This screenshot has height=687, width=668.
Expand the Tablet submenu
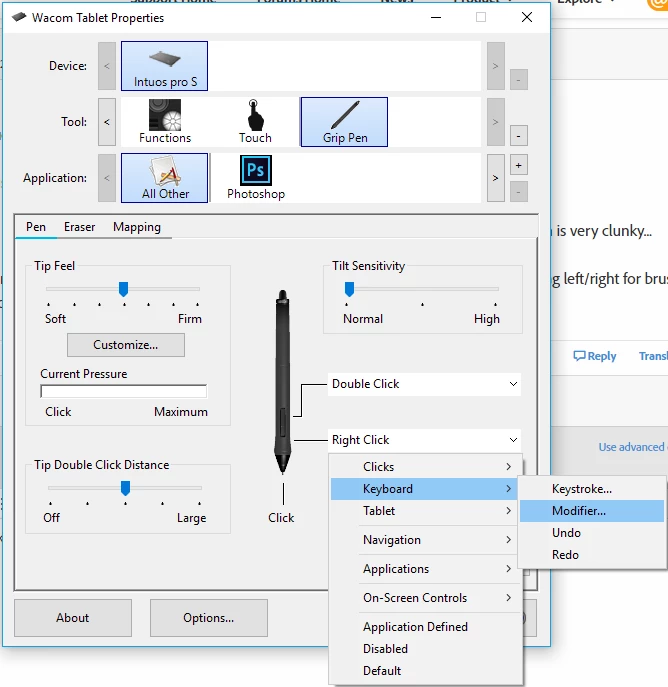pyautogui.click(x=425, y=510)
